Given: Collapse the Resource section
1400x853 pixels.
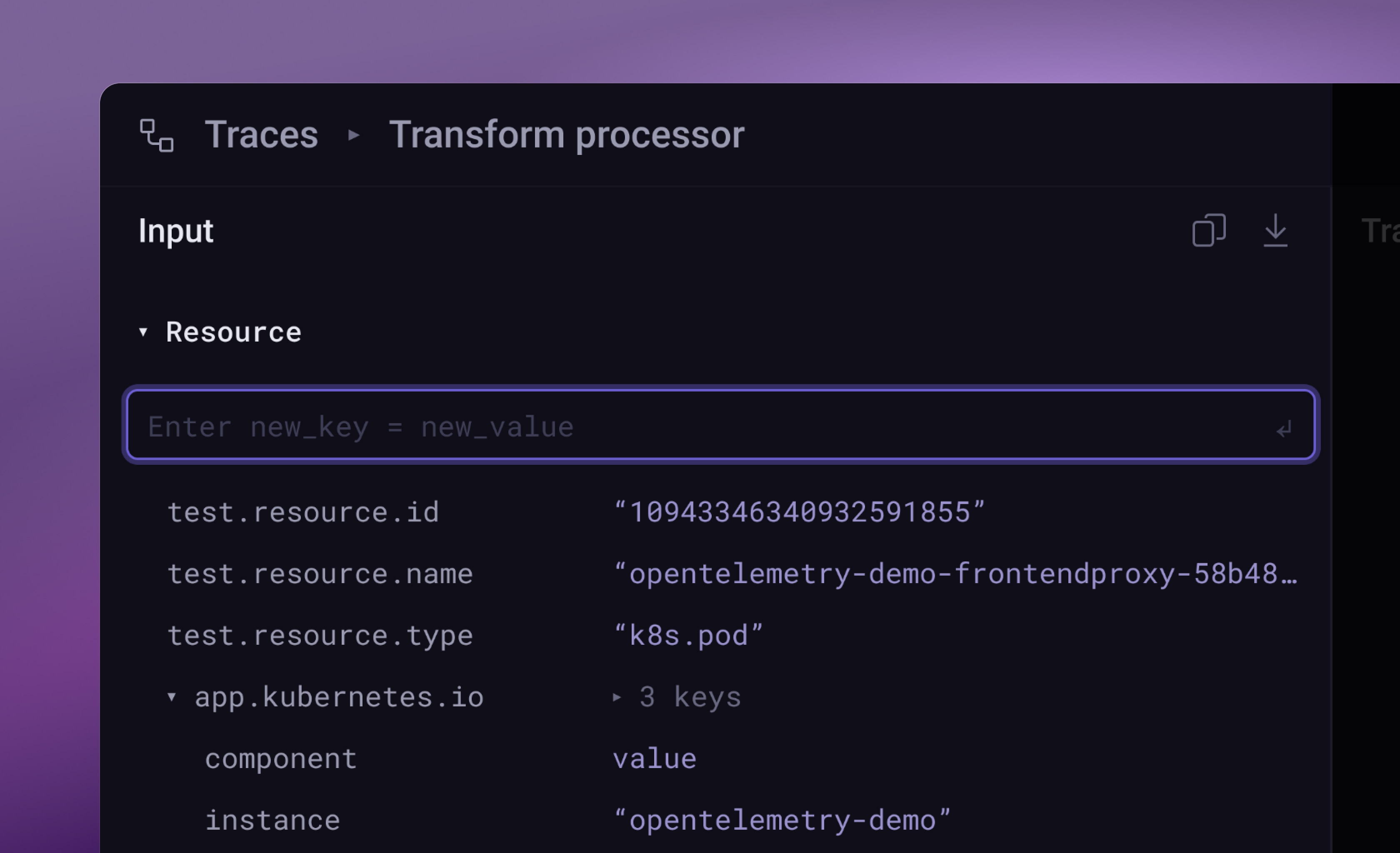Looking at the screenshot, I should pyautogui.click(x=143, y=332).
